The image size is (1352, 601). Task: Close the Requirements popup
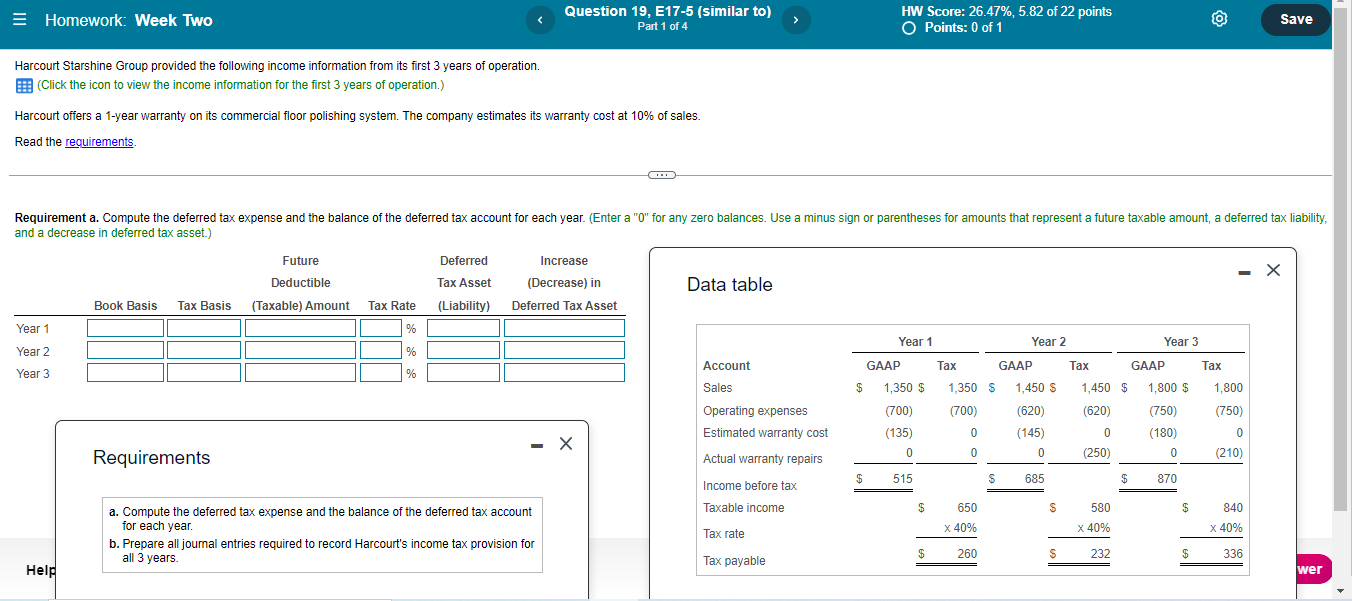566,443
